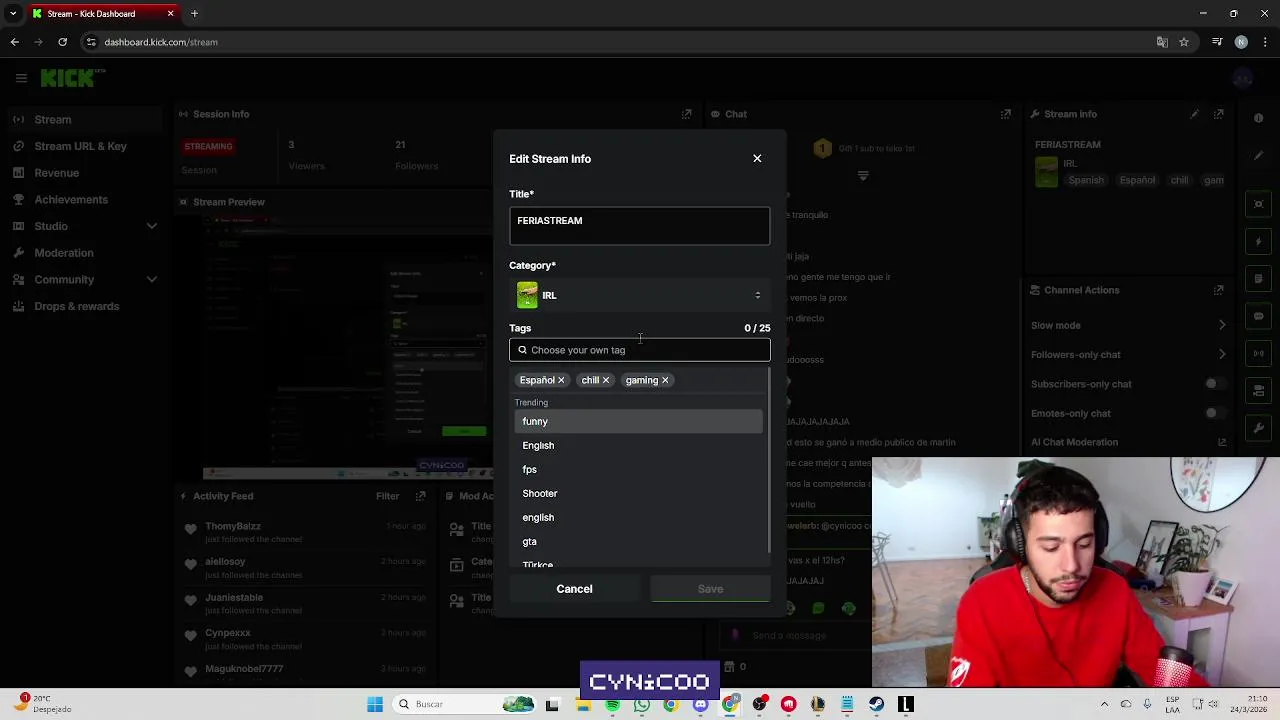Image resolution: width=1280 pixels, height=720 pixels.
Task: Click Juaniestable in the Activity Feed
Action: pyautogui.click(x=234, y=597)
